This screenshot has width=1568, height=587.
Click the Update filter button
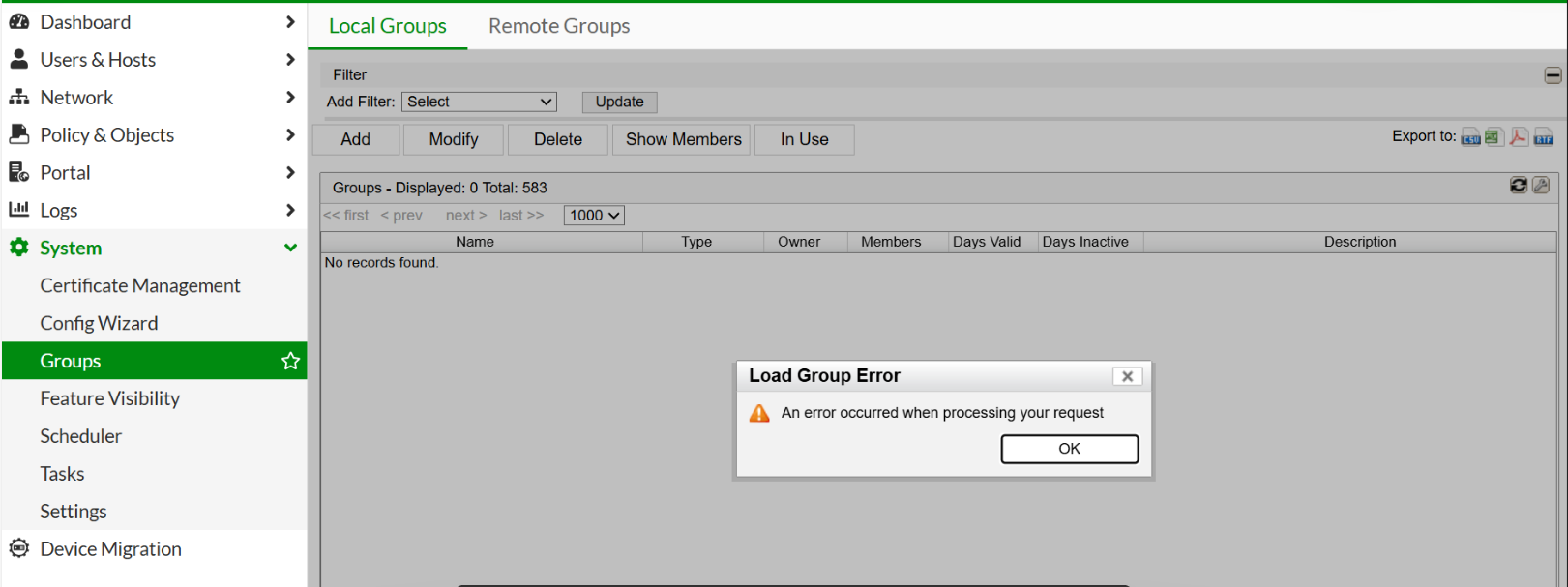coord(619,102)
